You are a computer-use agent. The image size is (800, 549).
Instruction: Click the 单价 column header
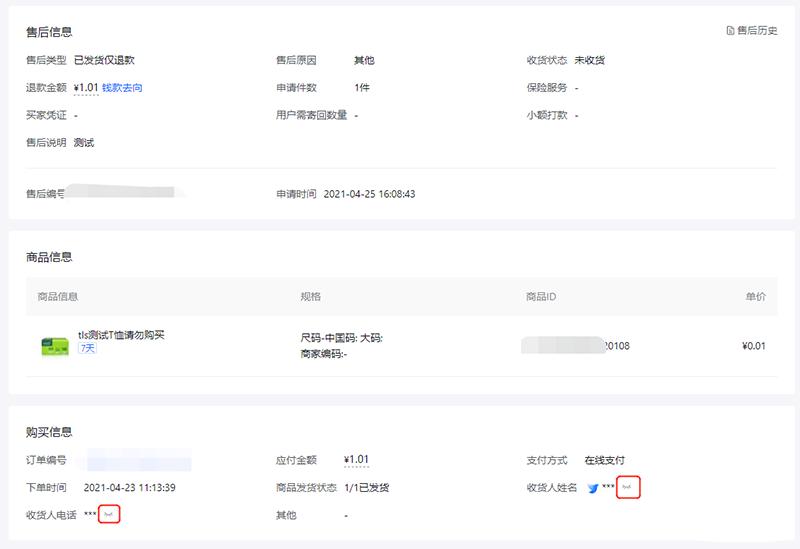[x=755, y=297]
